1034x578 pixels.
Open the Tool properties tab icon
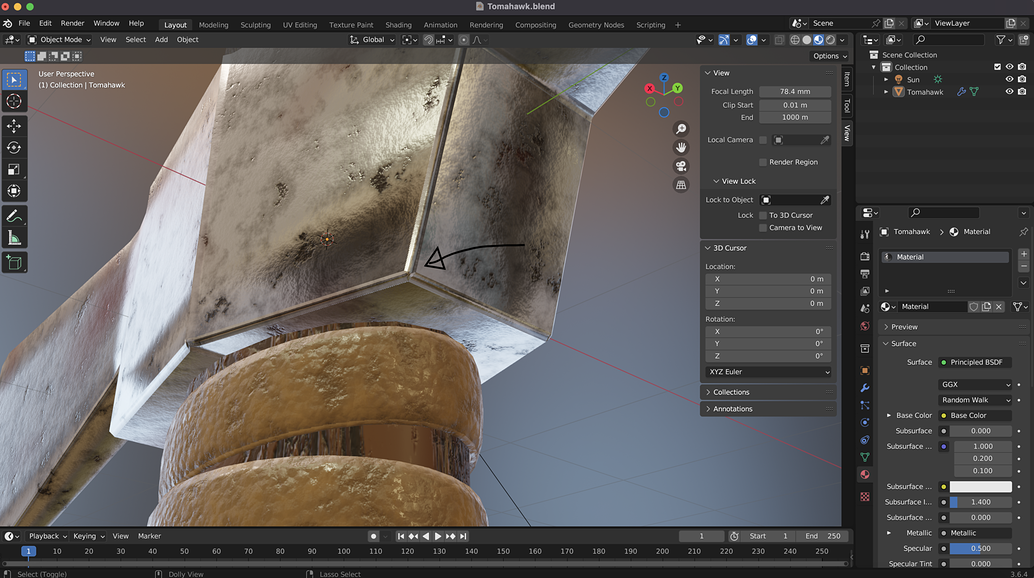865,235
